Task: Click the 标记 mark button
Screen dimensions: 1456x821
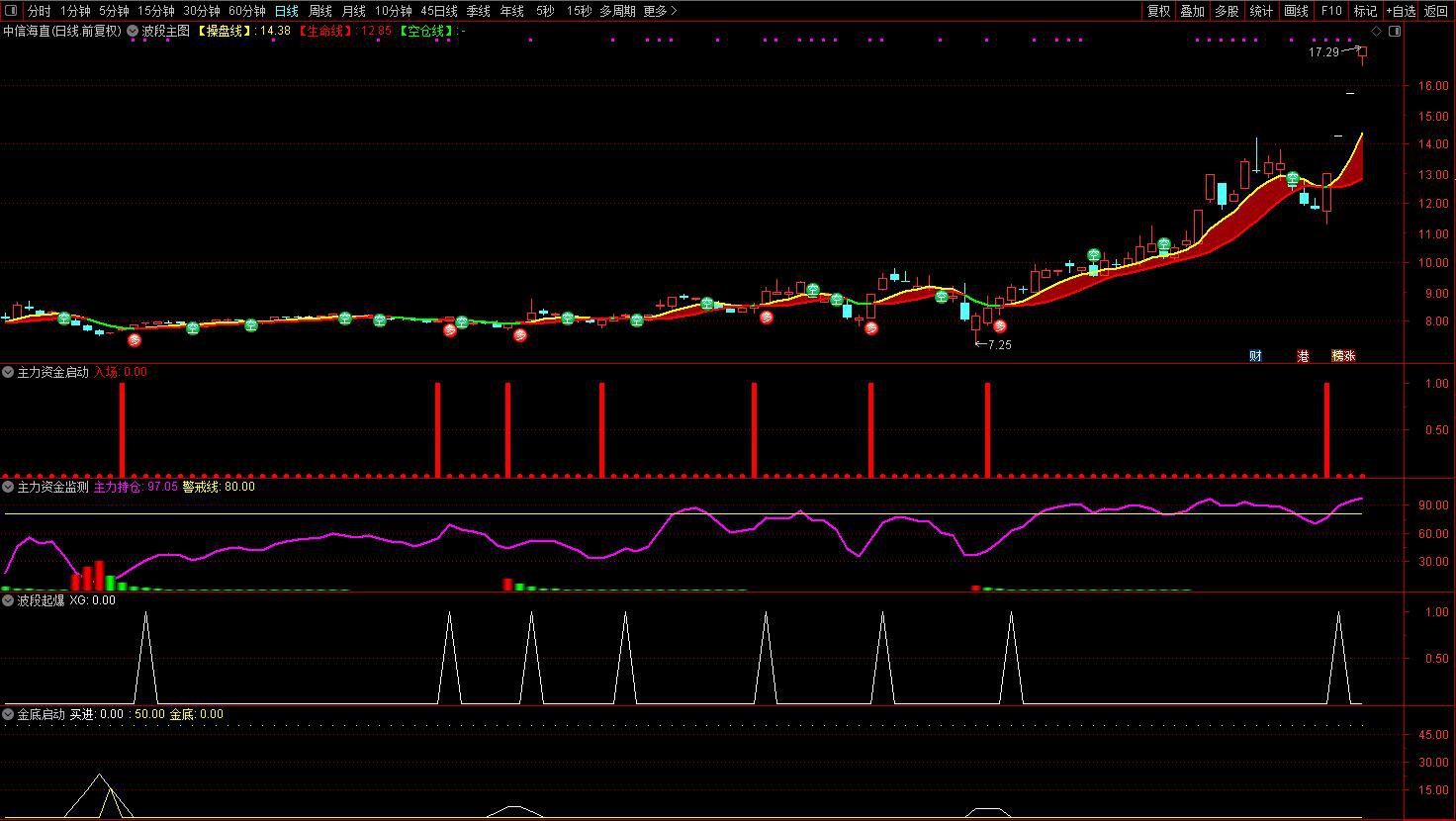Action: click(x=1366, y=11)
